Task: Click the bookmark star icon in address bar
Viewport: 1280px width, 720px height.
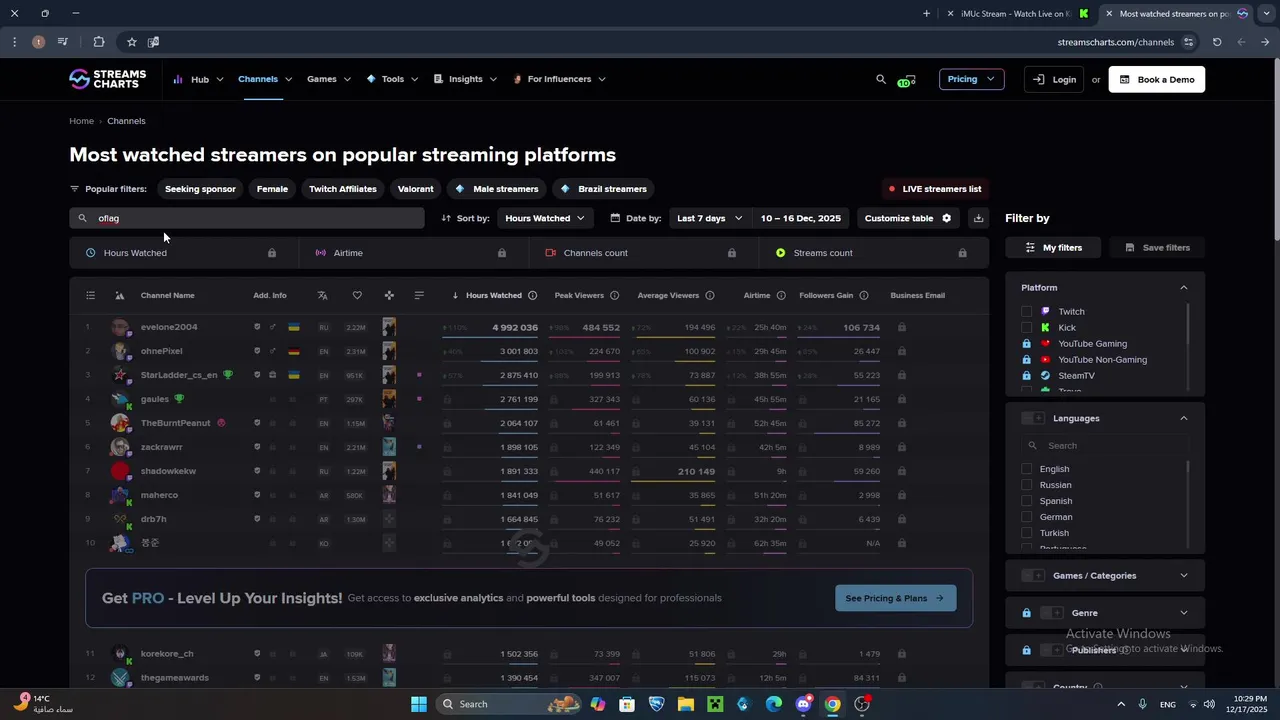Action: click(131, 42)
